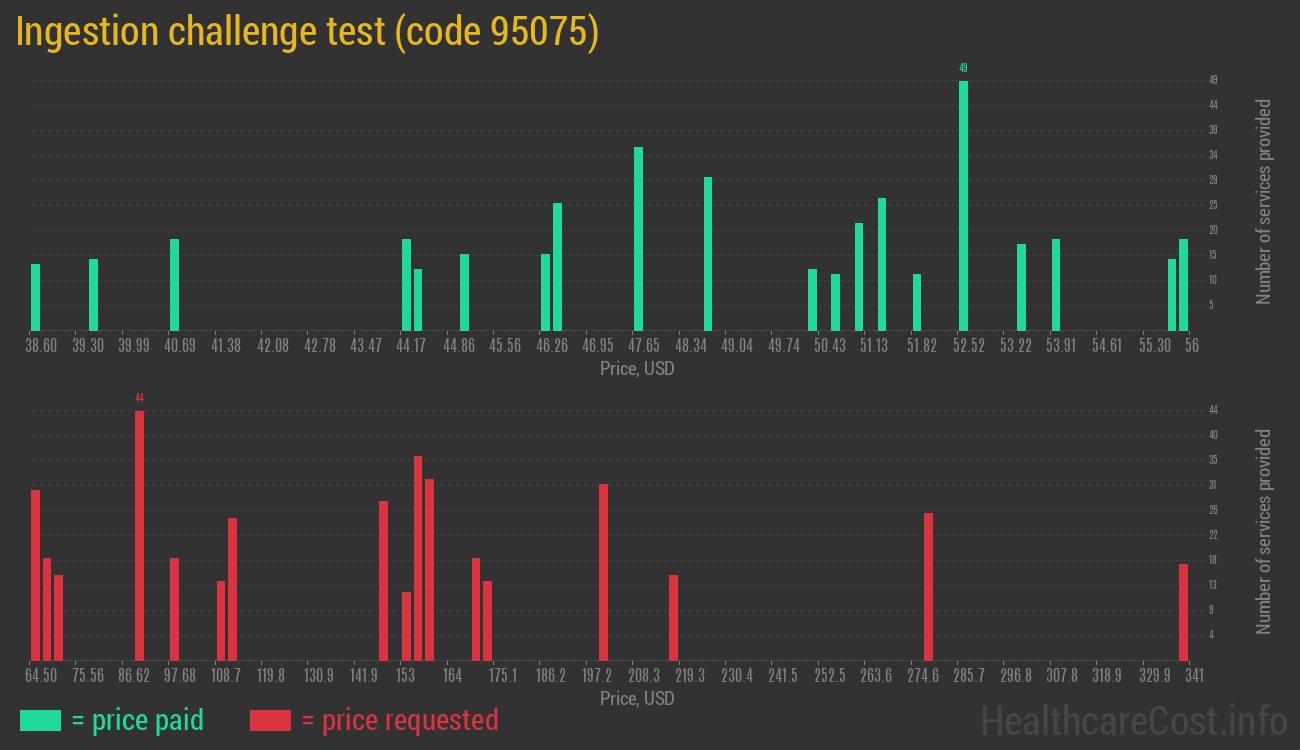Click the rightmost red bar near 341
This screenshot has height=750, width=1300.
coord(1184,610)
